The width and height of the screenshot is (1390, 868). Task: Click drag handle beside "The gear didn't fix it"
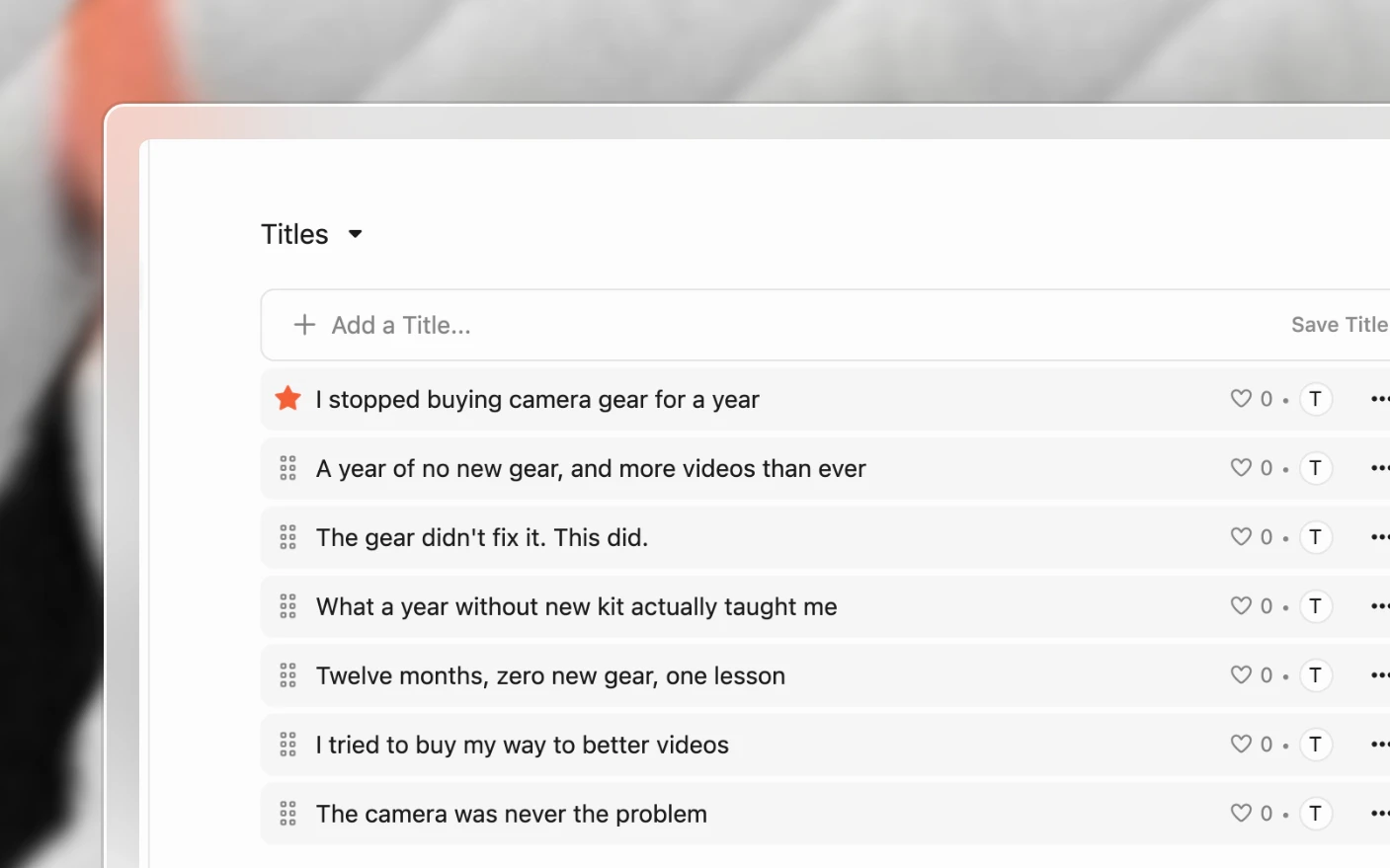pos(287,537)
